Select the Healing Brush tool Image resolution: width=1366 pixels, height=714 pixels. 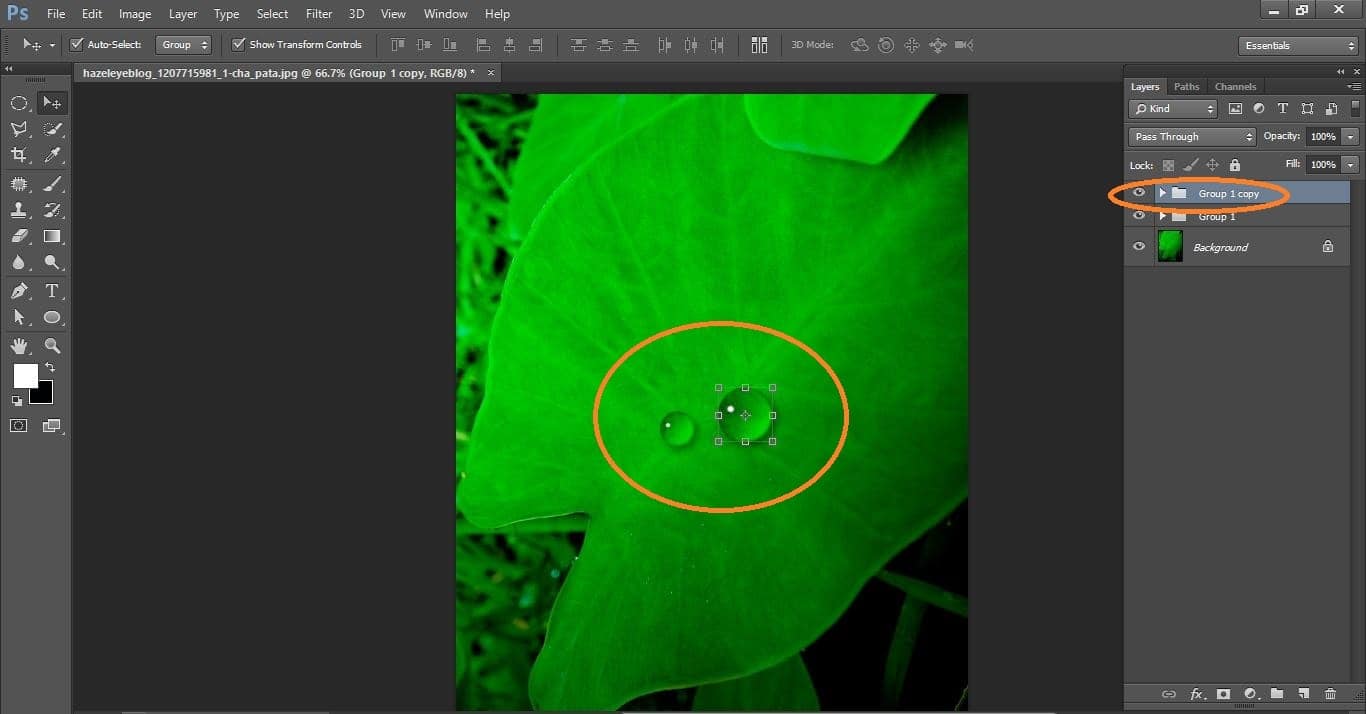pyautogui.click(x=20, y=183)
